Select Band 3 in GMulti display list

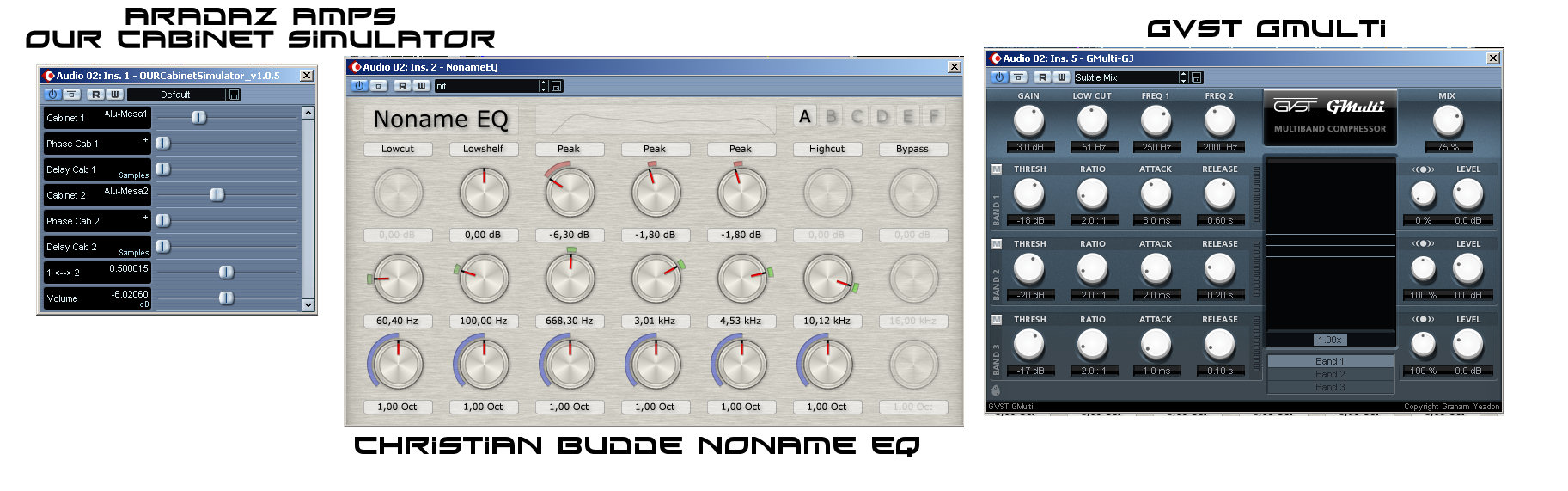point(1330,387)
